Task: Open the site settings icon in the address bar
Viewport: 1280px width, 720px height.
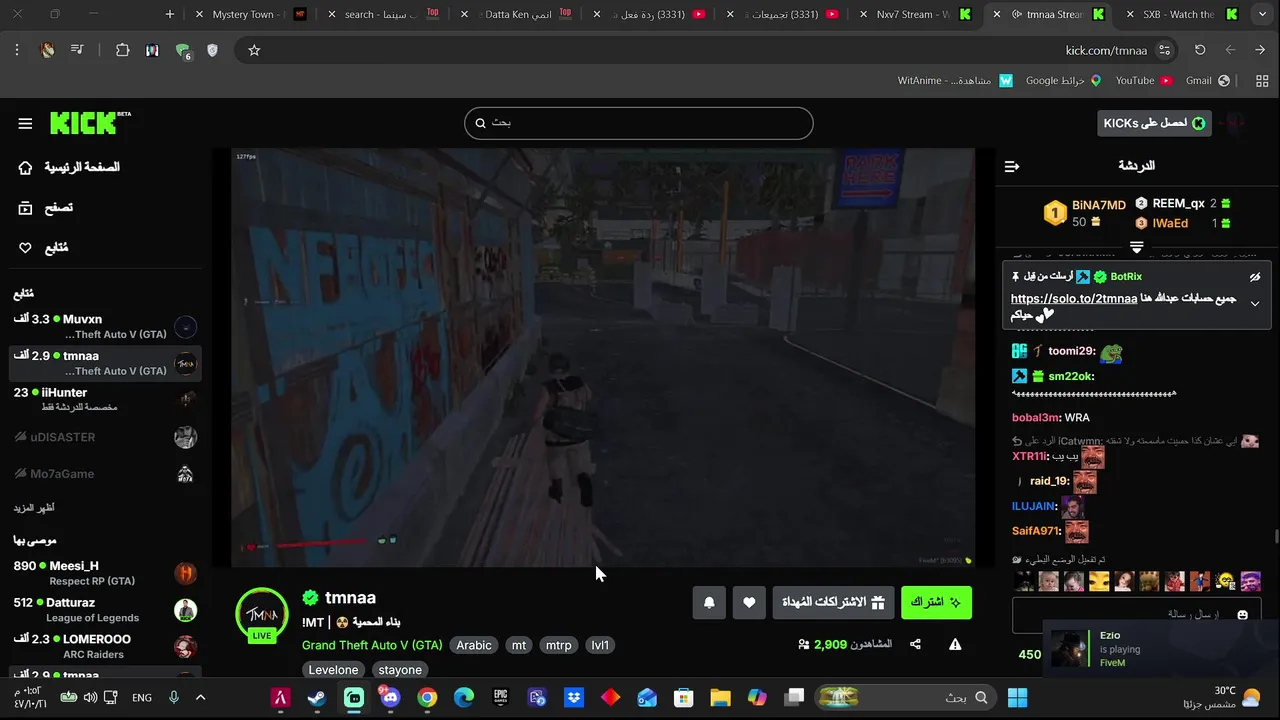Action: (1164, 50)
